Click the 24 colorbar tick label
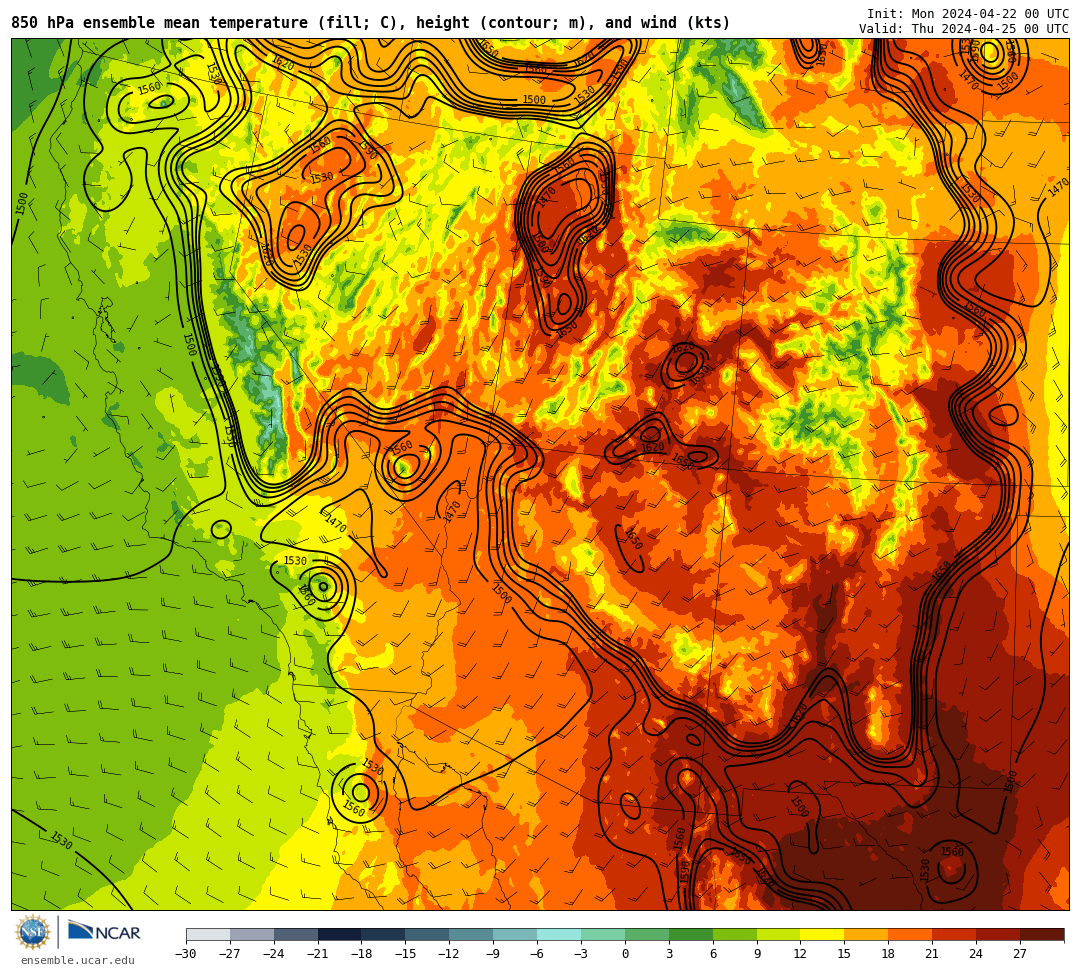 [x=977, y=954]
